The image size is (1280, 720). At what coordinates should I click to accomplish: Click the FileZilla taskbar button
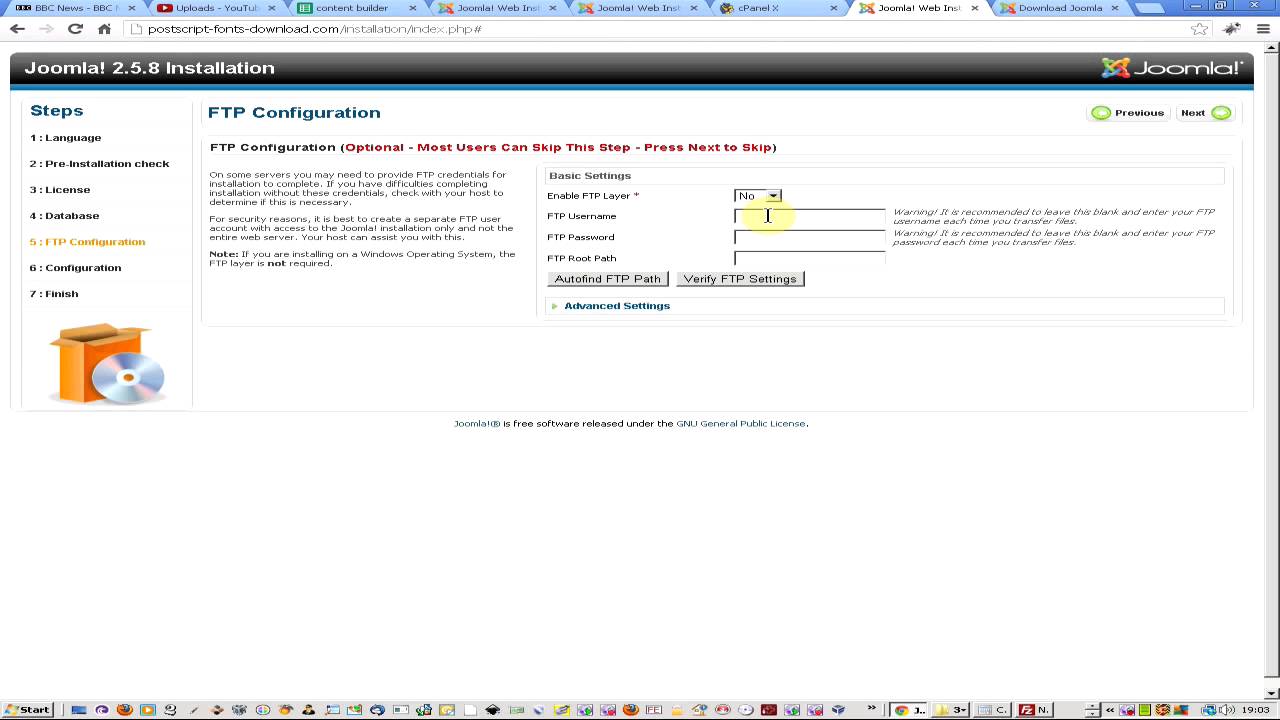point(1034,710)
